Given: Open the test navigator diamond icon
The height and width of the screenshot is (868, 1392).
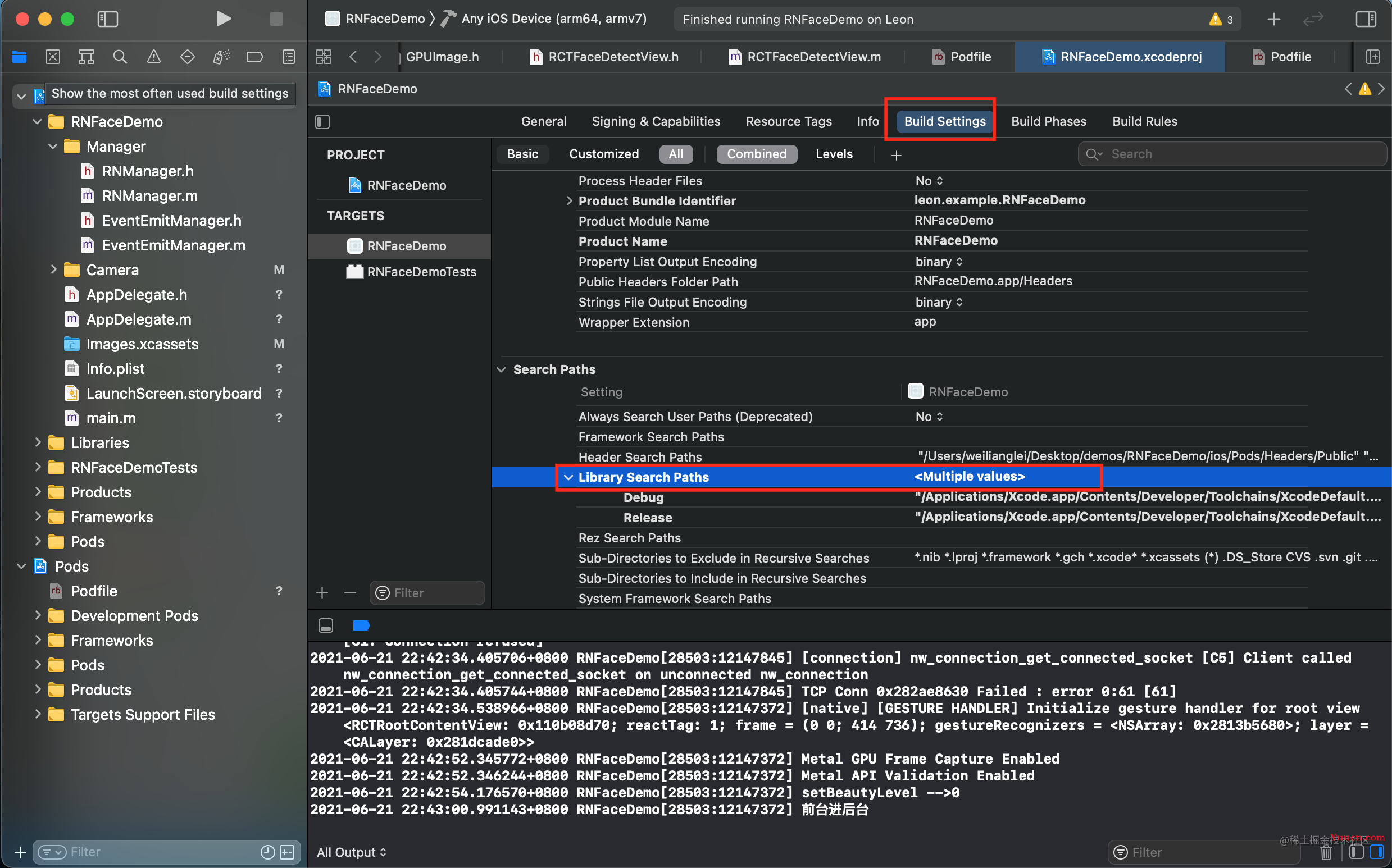Looking at the screenshot, I should (x=187, y=57).
